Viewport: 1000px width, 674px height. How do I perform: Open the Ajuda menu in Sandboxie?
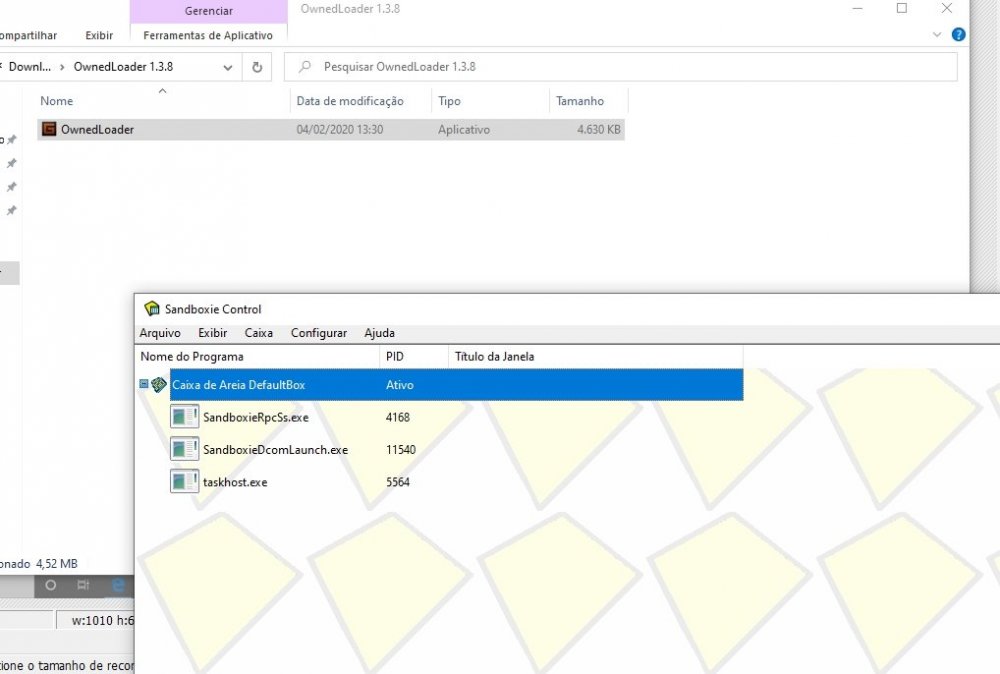379,333
